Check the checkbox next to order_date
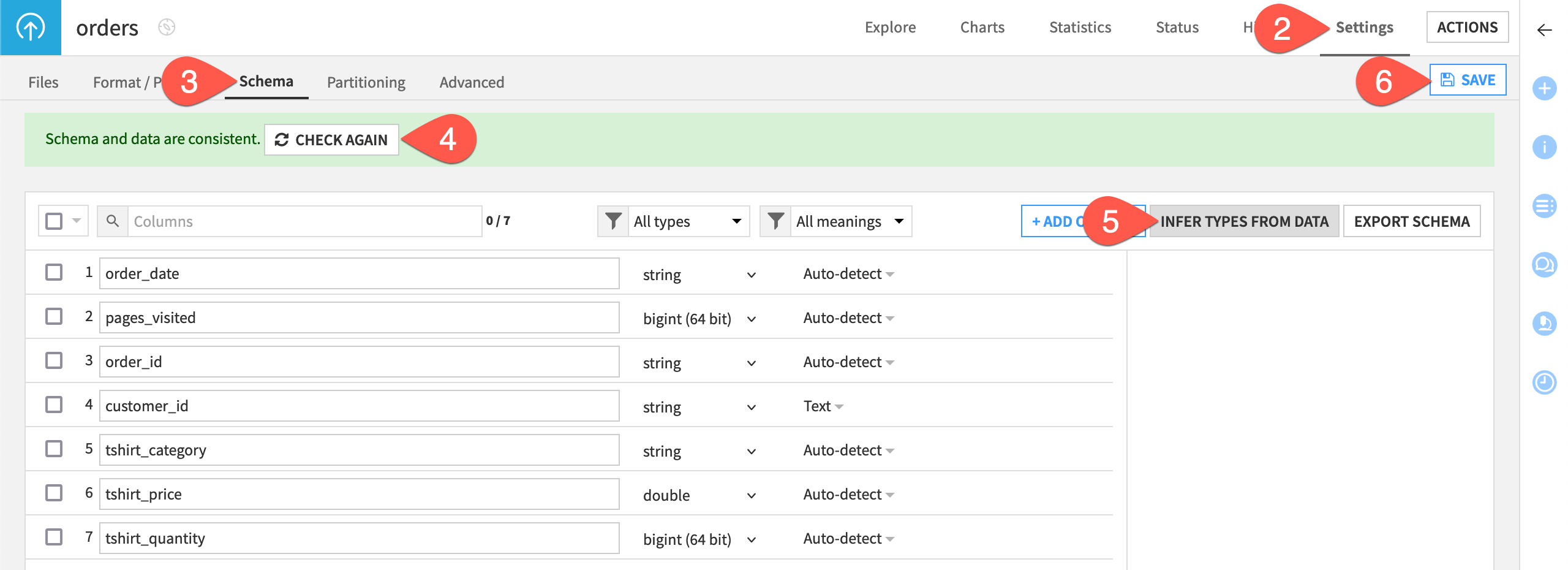The image size is (1568, 570). (55, 272)
